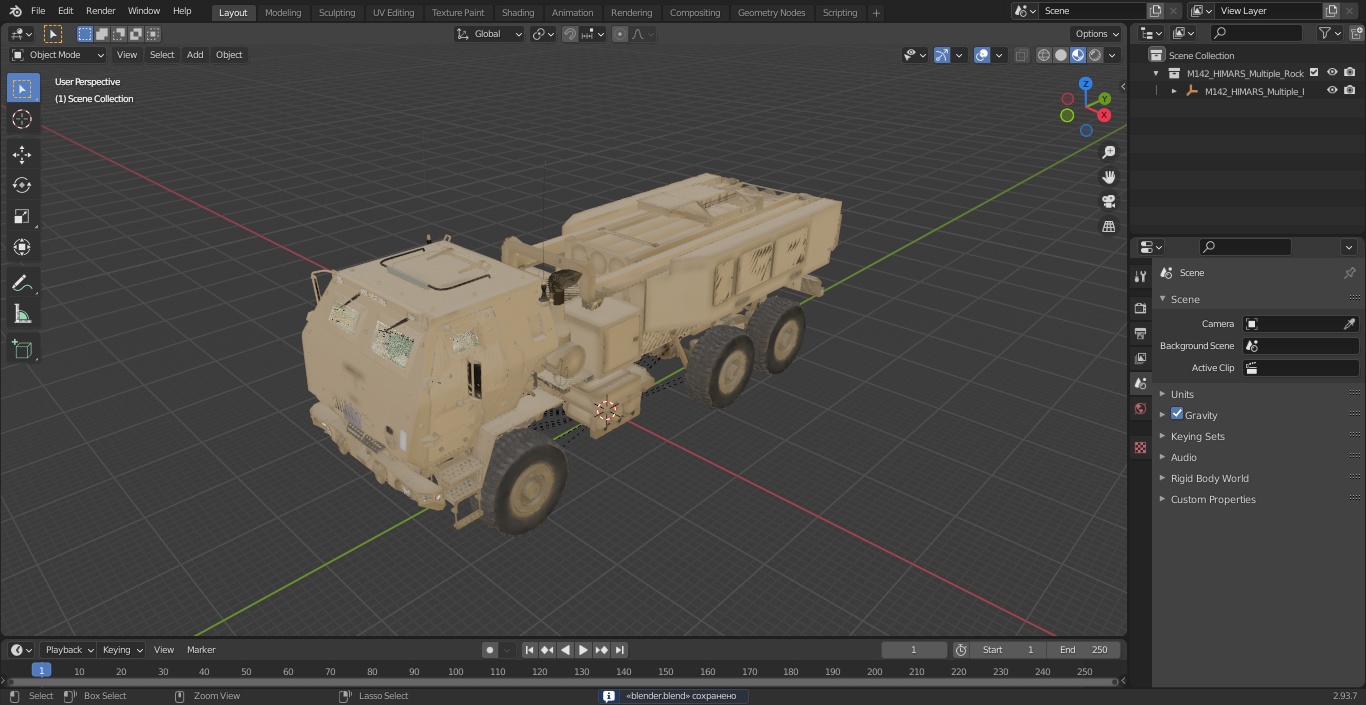Click the Blender logo menu icon
Screen dimensions: 1366x705
(x=15, y=11)
